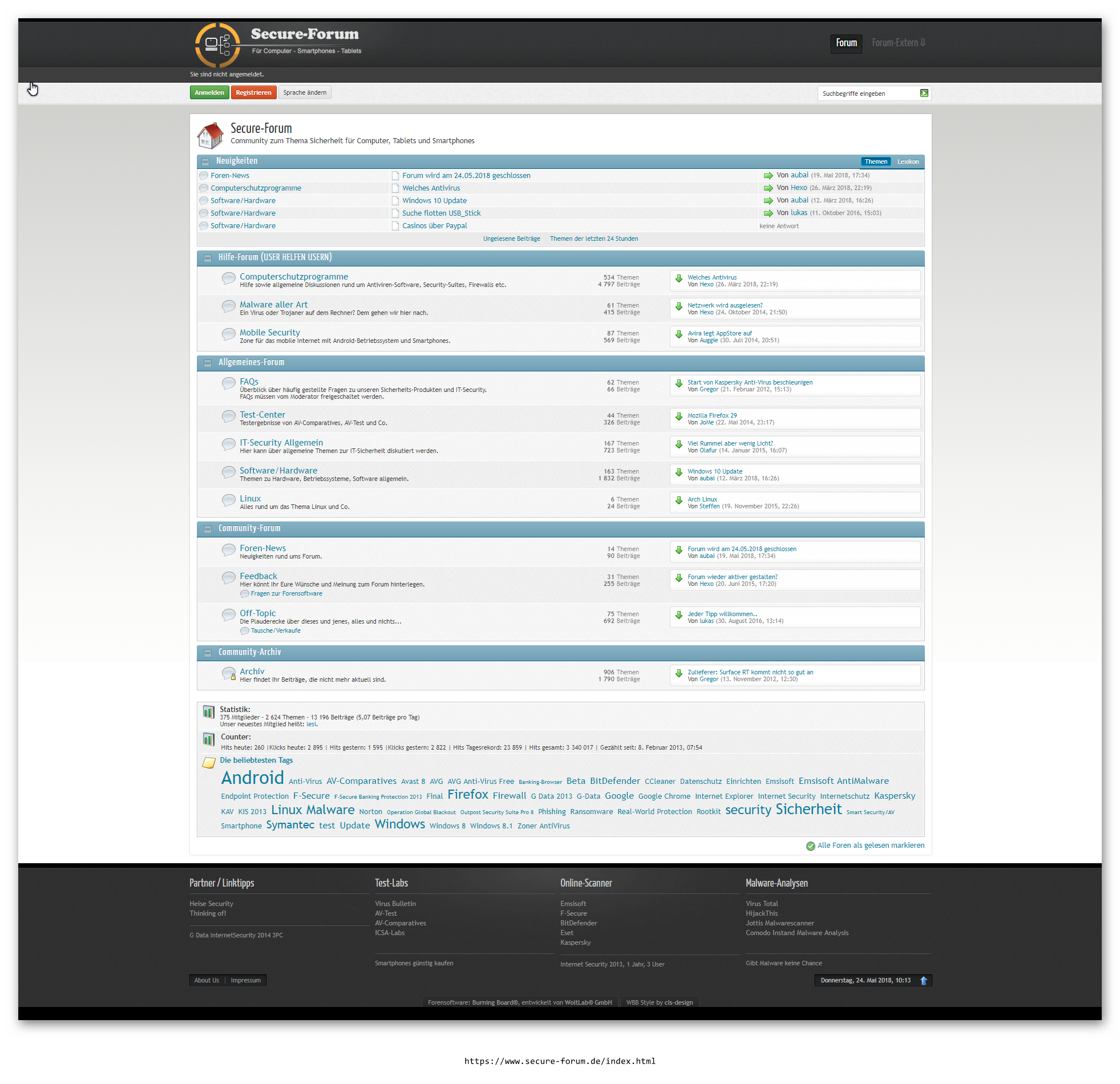Switch to the Themen tab in Neuigkeiten
Screen dimensions: 1120x1084
click(875, 161)
